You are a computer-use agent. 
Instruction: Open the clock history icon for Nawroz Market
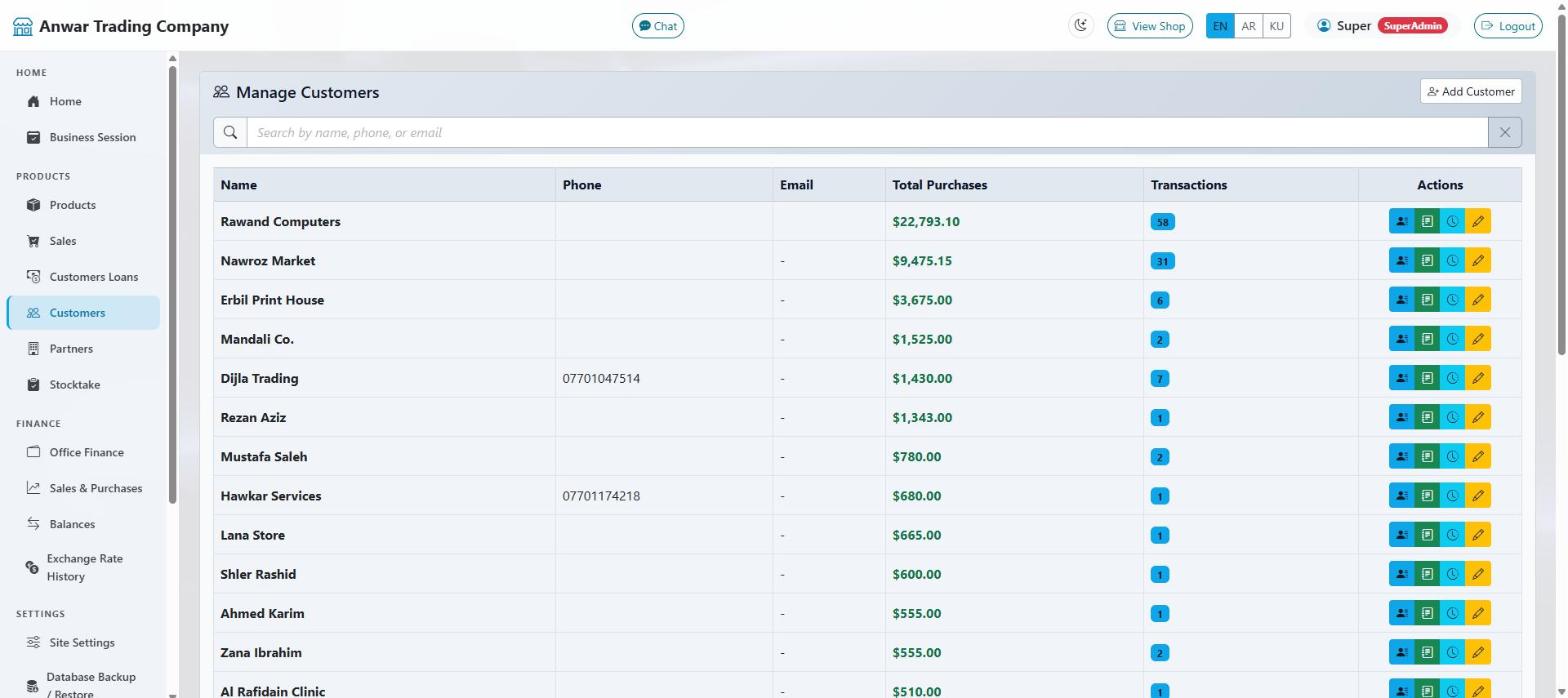(1452, 261)
